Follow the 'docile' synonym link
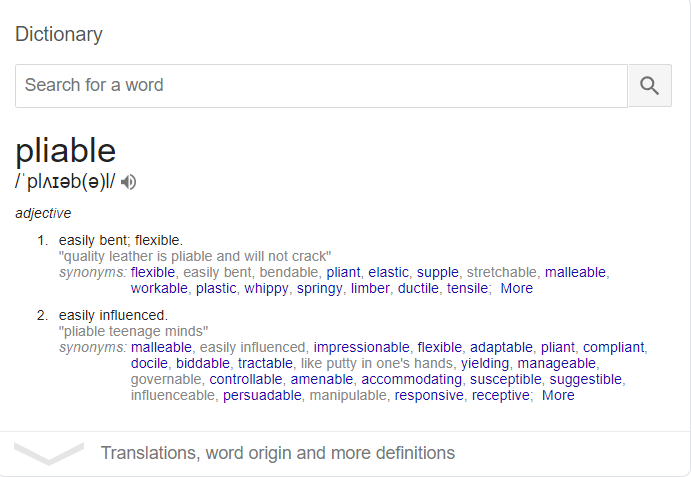Screen dimensions: 691x477 [149, 363]
